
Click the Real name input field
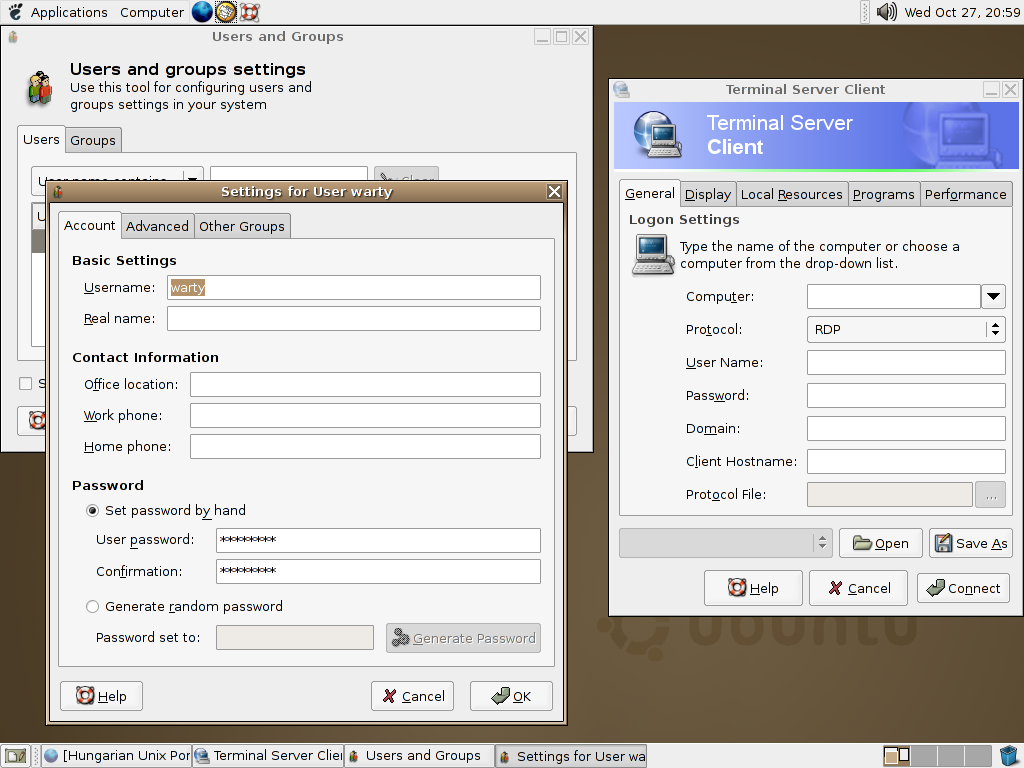(x=354, y=319)
